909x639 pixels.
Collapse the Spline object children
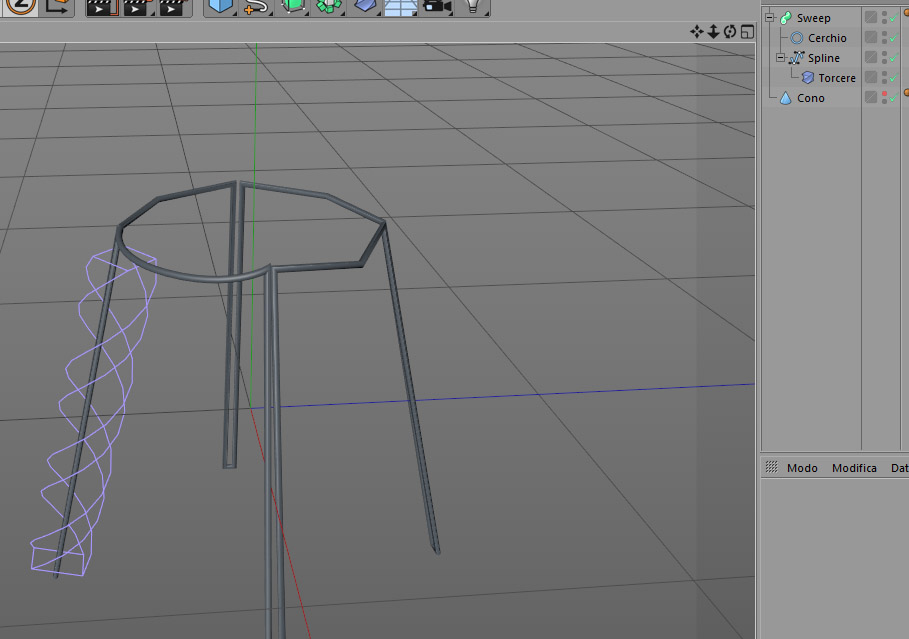(x=780, y=57)
